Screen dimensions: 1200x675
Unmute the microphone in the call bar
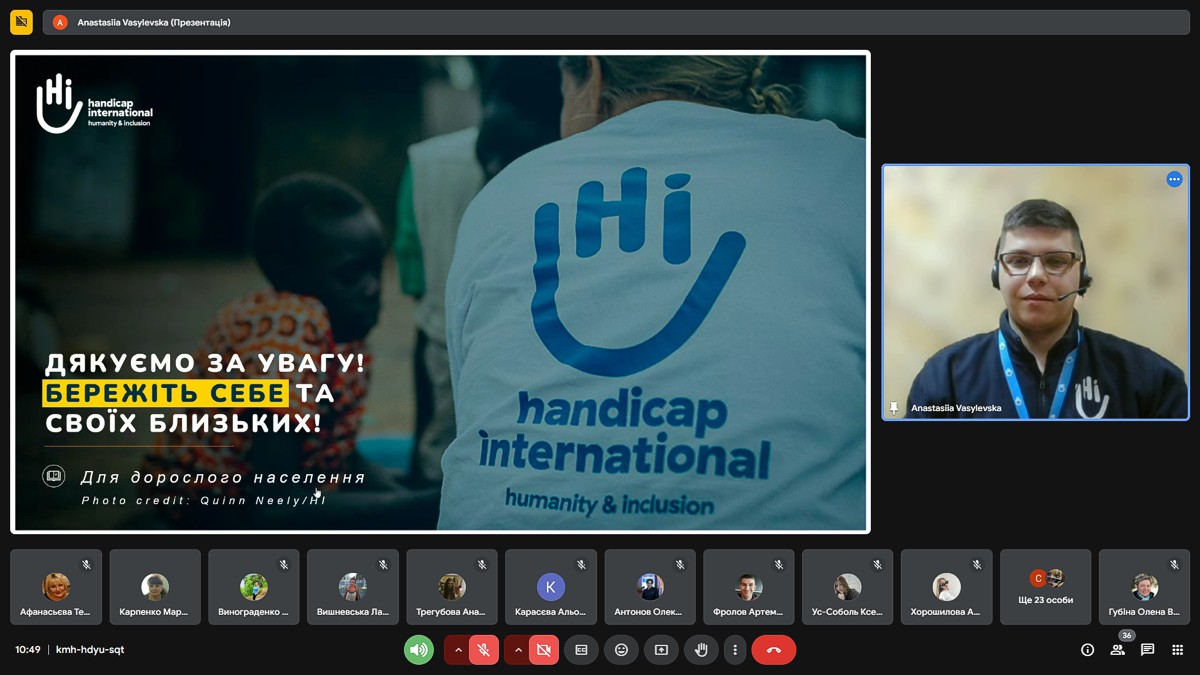click(484, 650)
